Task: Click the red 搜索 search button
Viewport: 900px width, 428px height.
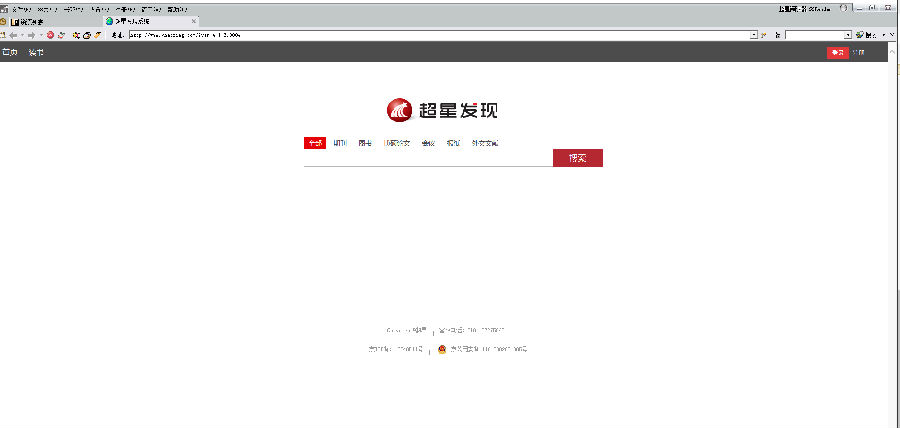Action: pos(577,158)
